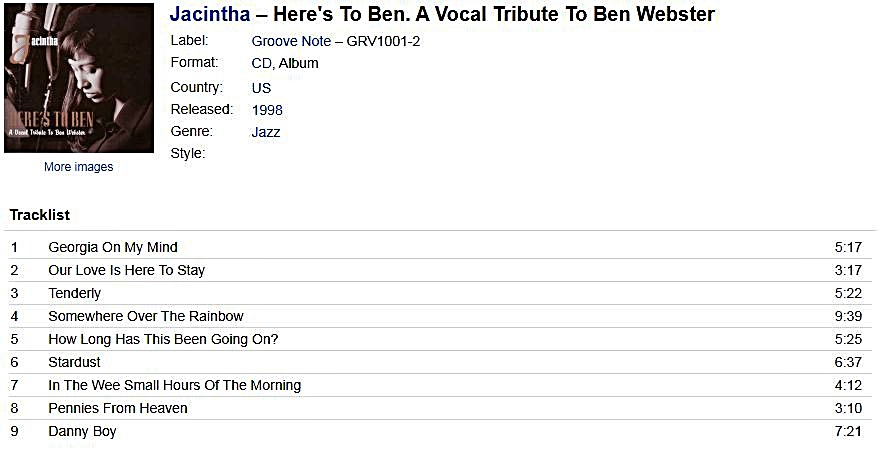Choose How Long Has This Been Going On?
Image resolution: width=887 pixels, height=476 pixels.
[163, 340]
